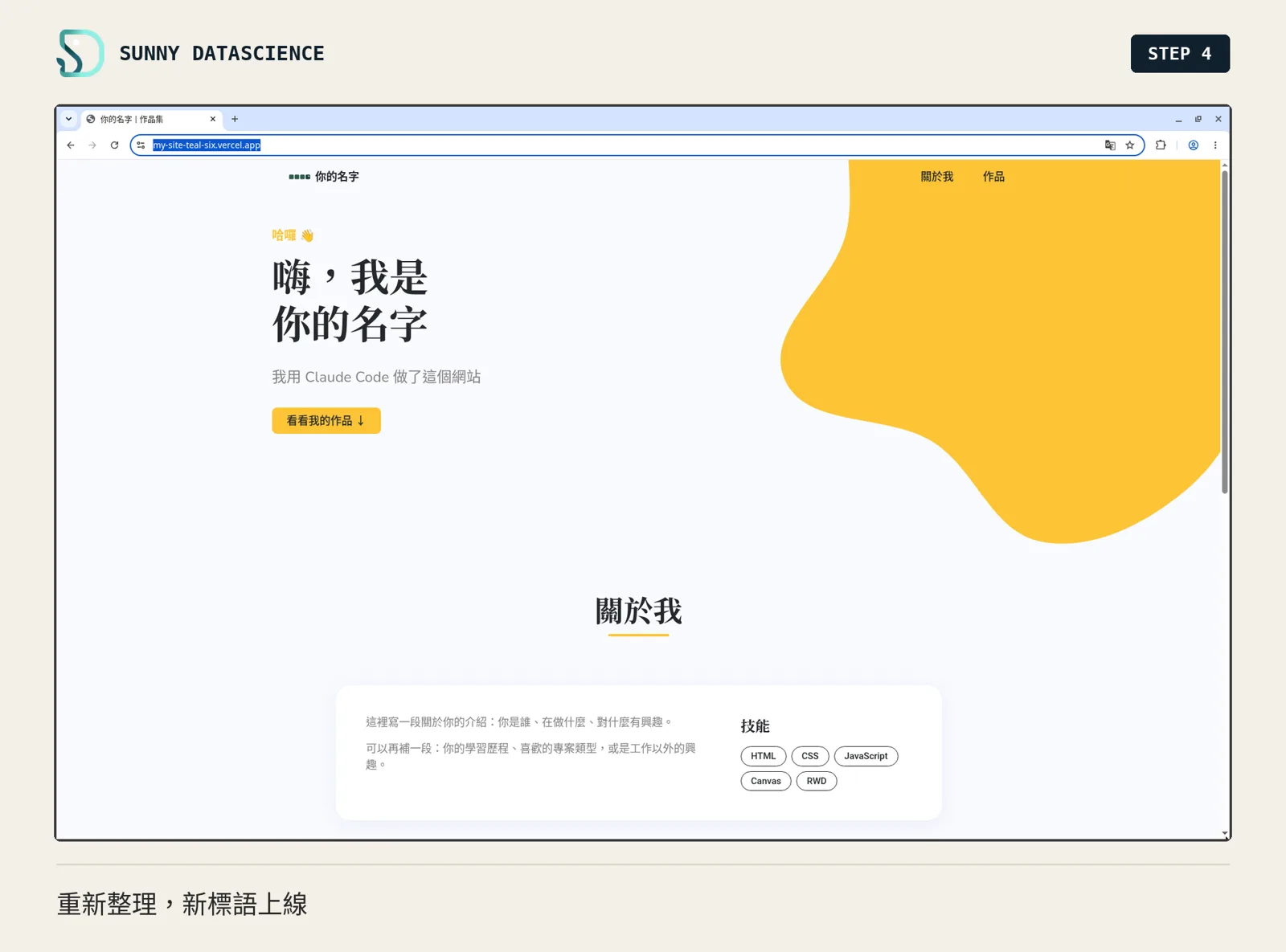The image size is (1286, 952).
Task: Click the browser forward arrow
Action: 92,145
